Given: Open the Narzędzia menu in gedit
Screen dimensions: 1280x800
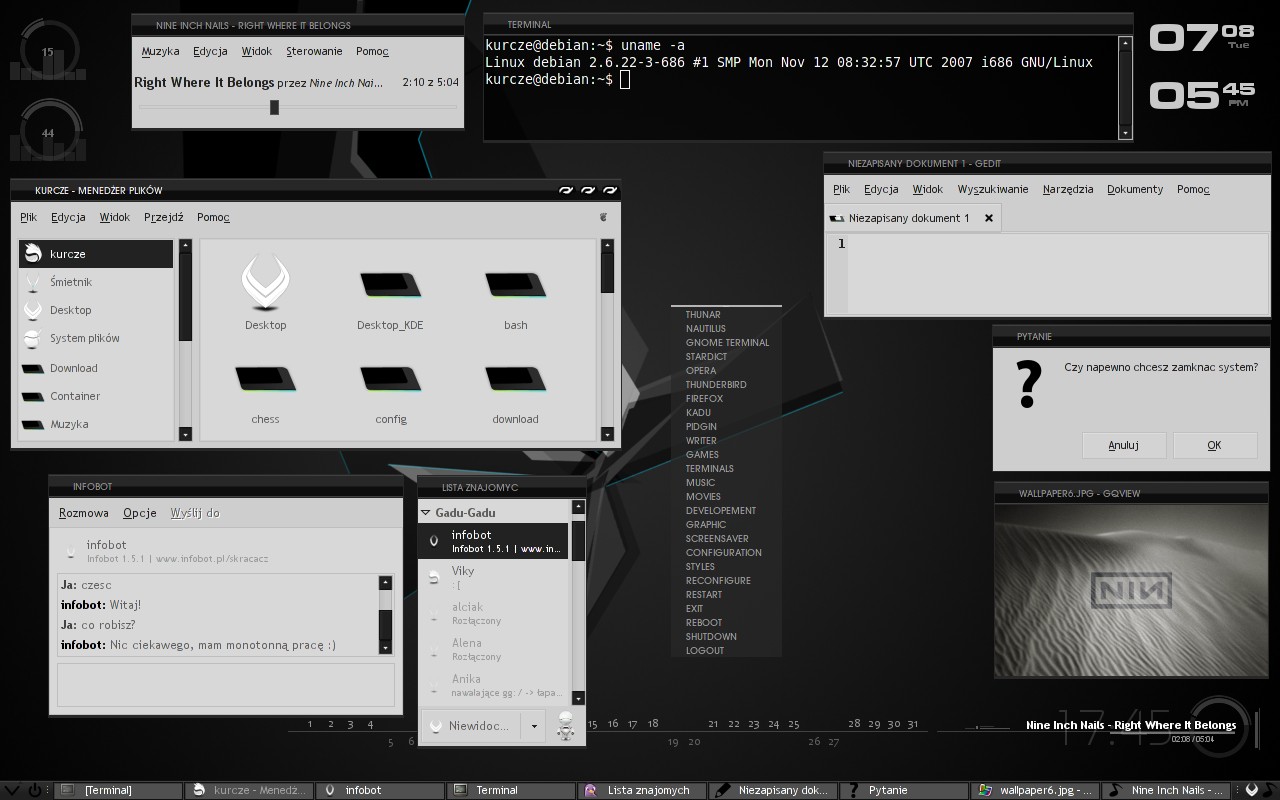Looking at the screenshot, I should point(1068,189).
